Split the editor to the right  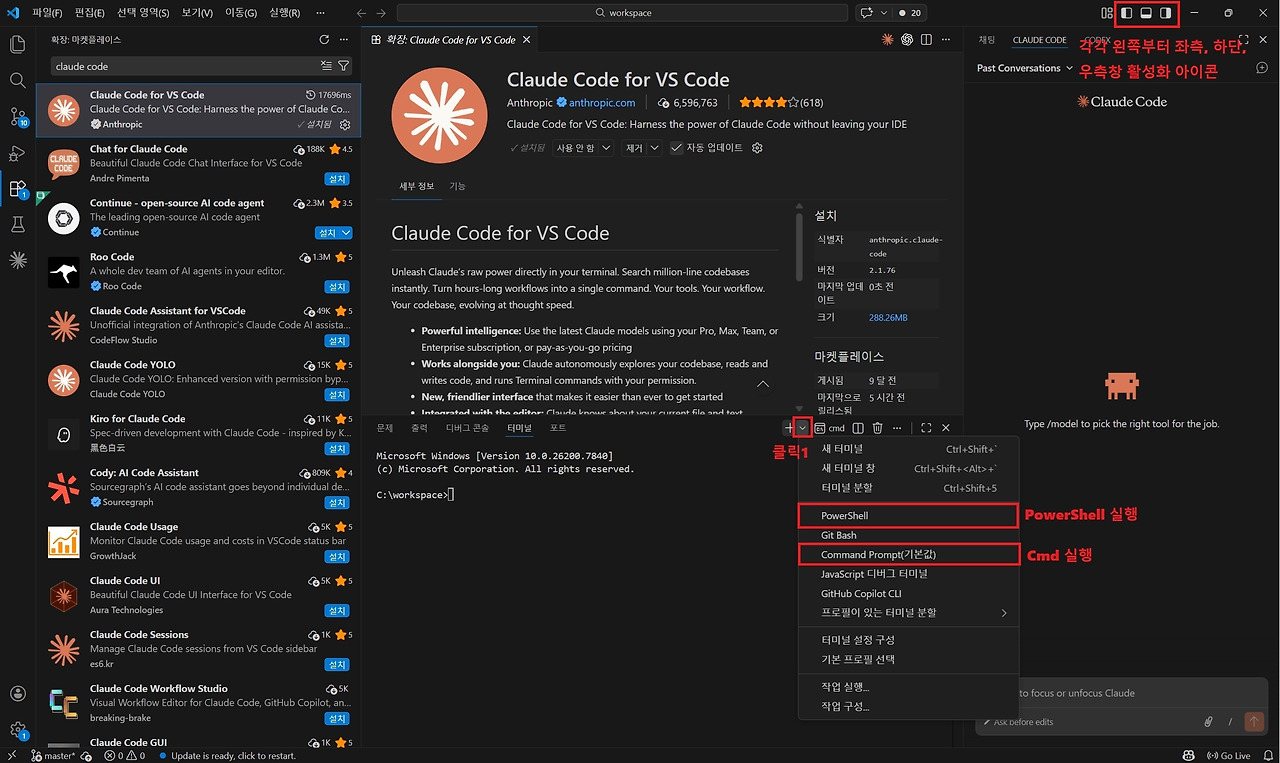click(x=926, y=40)
